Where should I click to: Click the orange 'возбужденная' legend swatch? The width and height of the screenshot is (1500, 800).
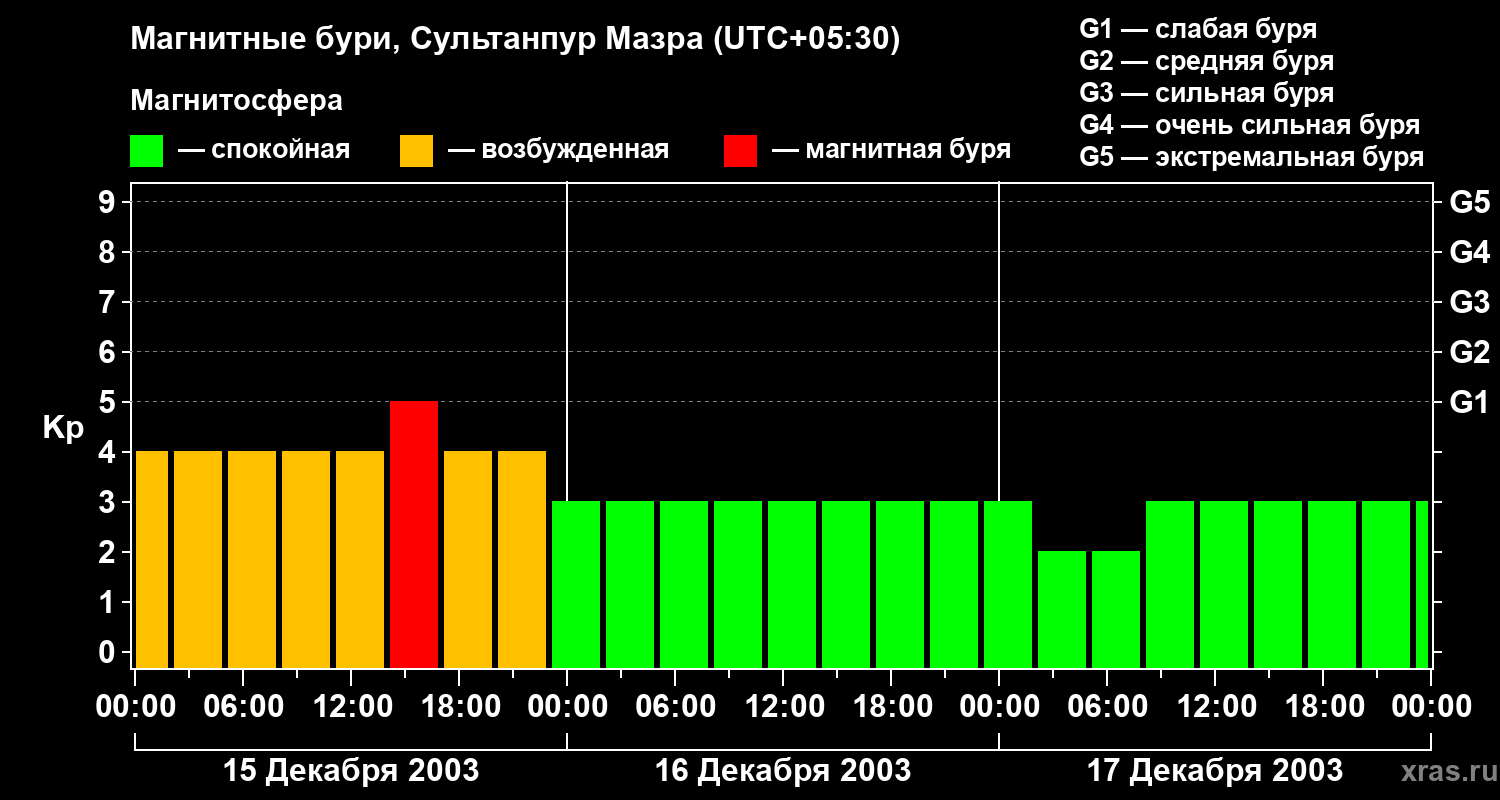pyautogui.click(x=416, y=151)
